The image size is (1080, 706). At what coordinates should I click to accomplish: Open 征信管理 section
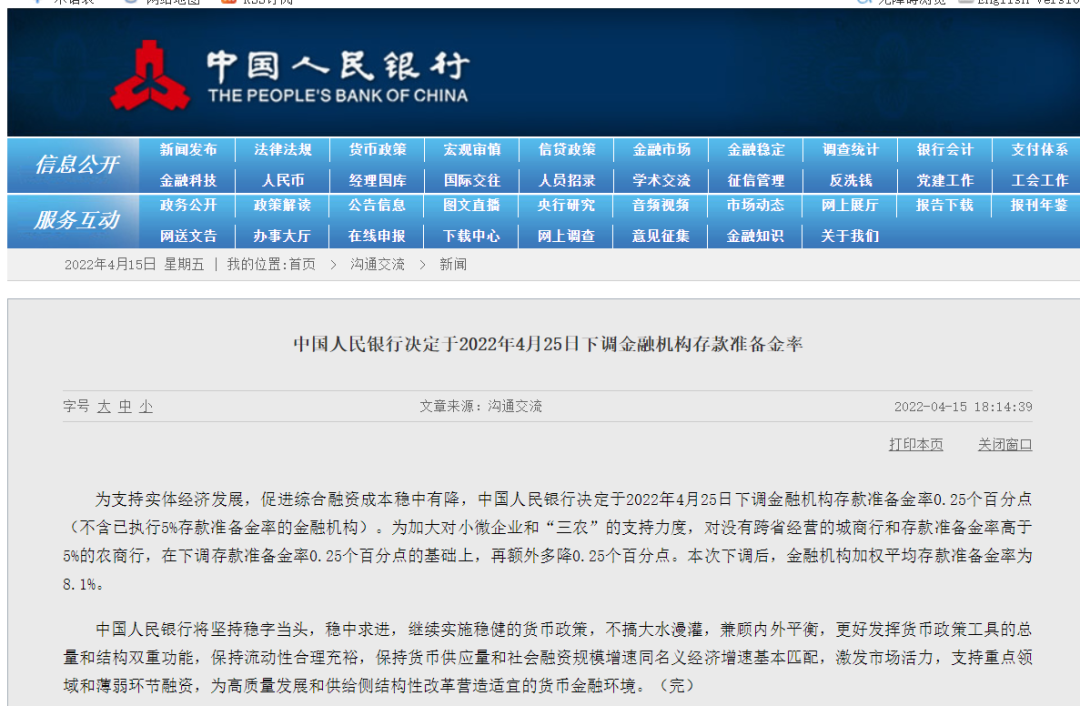(756, 180)
